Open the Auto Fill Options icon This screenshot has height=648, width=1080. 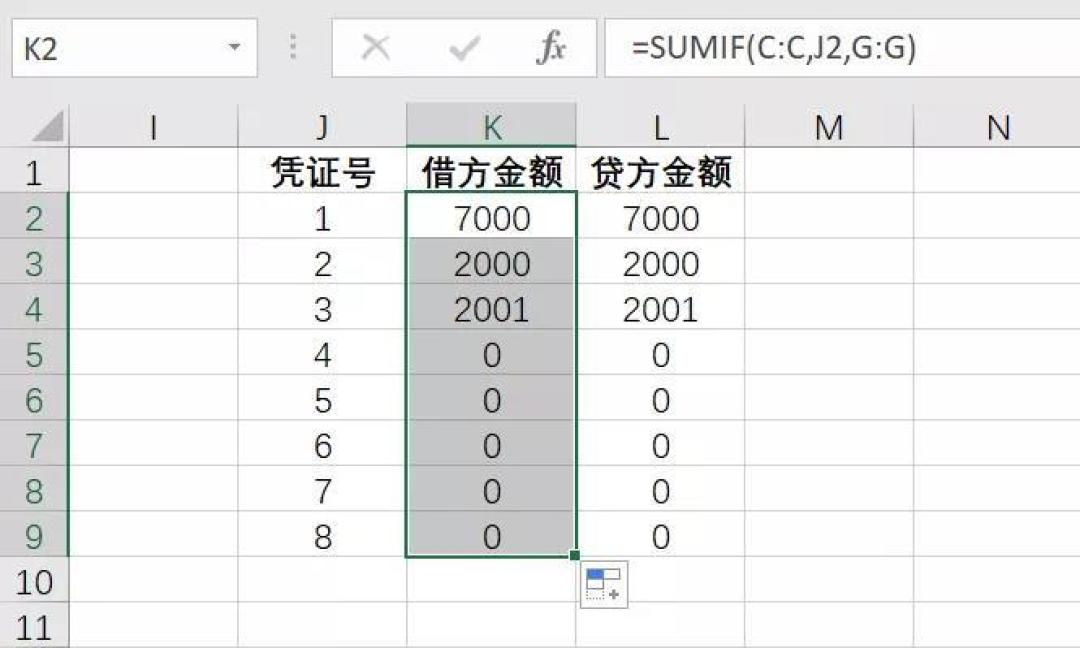[604, 585]
